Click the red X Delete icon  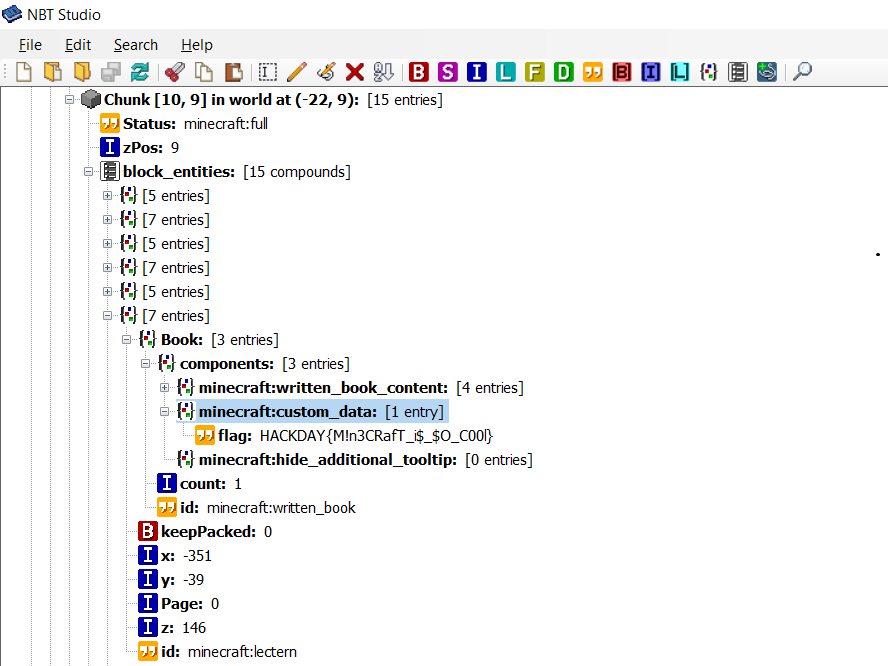[x=354, y=72]
